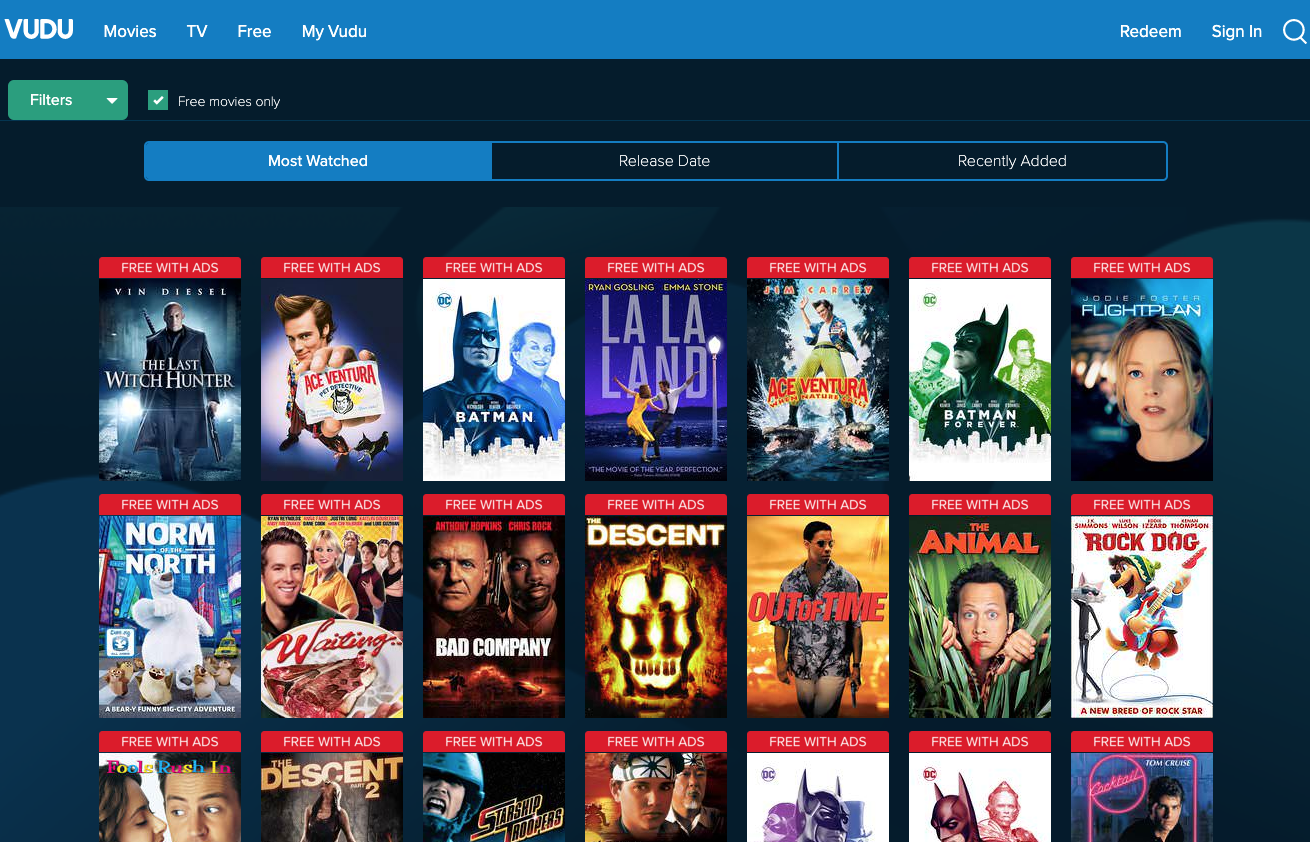Go to the Free section
Image resolution: width=1310 pixels, height=842 pixels.
pyautogui.click(x=254, y=31)
